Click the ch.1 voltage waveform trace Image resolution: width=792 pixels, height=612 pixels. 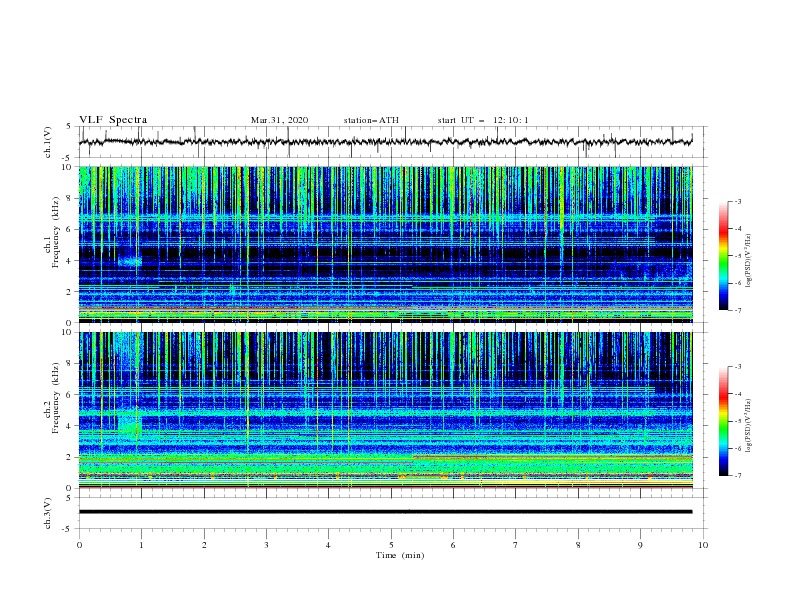(386, 142)
